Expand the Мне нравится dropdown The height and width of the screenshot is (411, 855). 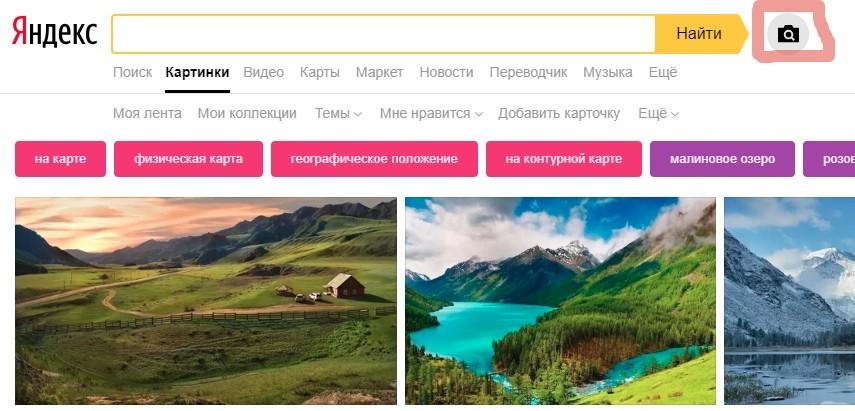click(431, 113)
